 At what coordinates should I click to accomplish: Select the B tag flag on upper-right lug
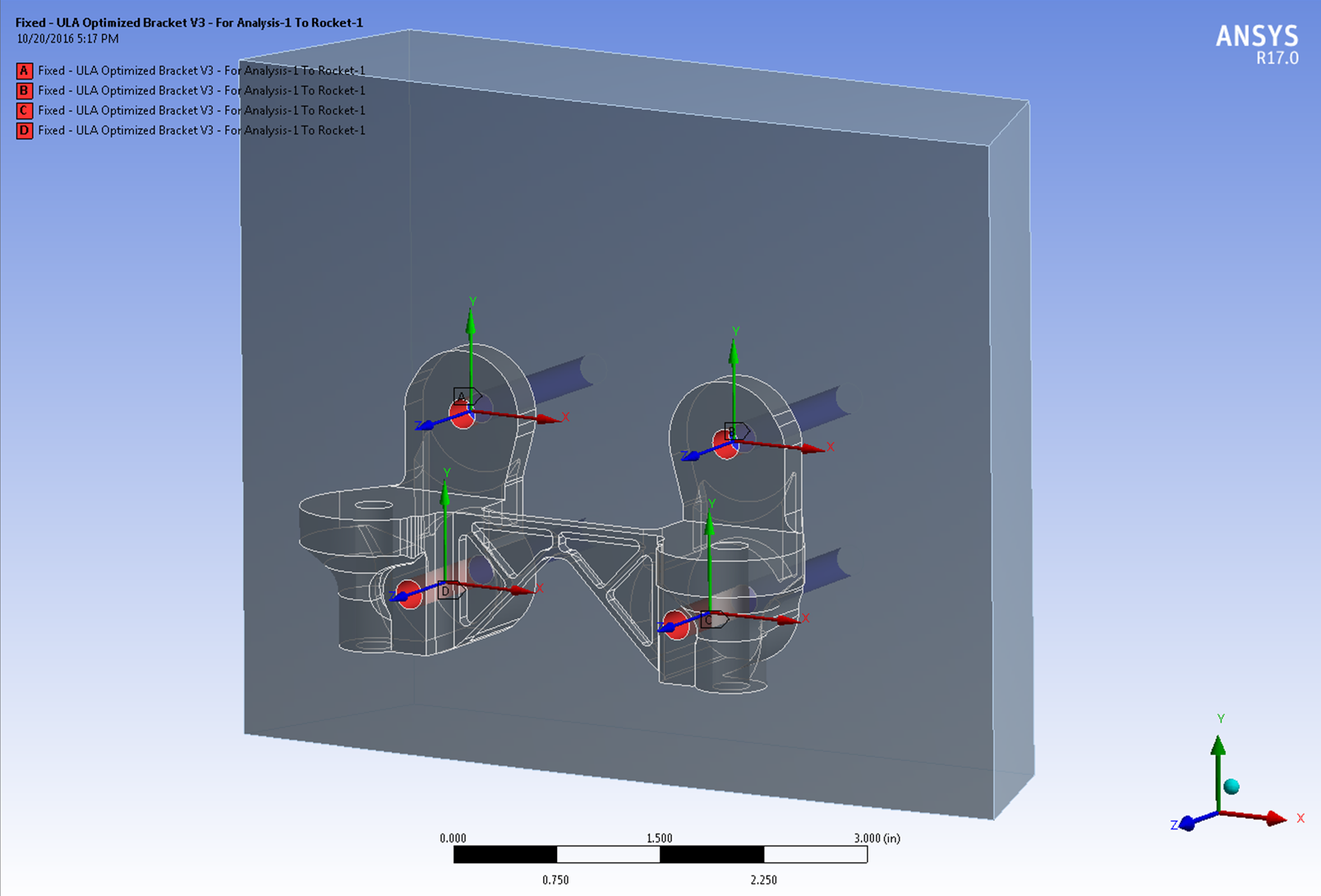click(736, 432)
